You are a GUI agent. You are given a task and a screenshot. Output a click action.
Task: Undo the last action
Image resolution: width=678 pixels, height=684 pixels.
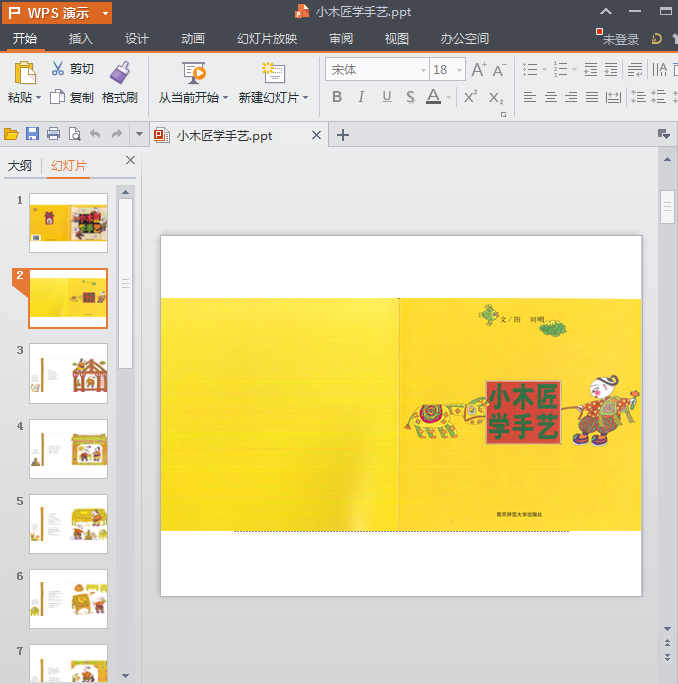pos(95,134)
